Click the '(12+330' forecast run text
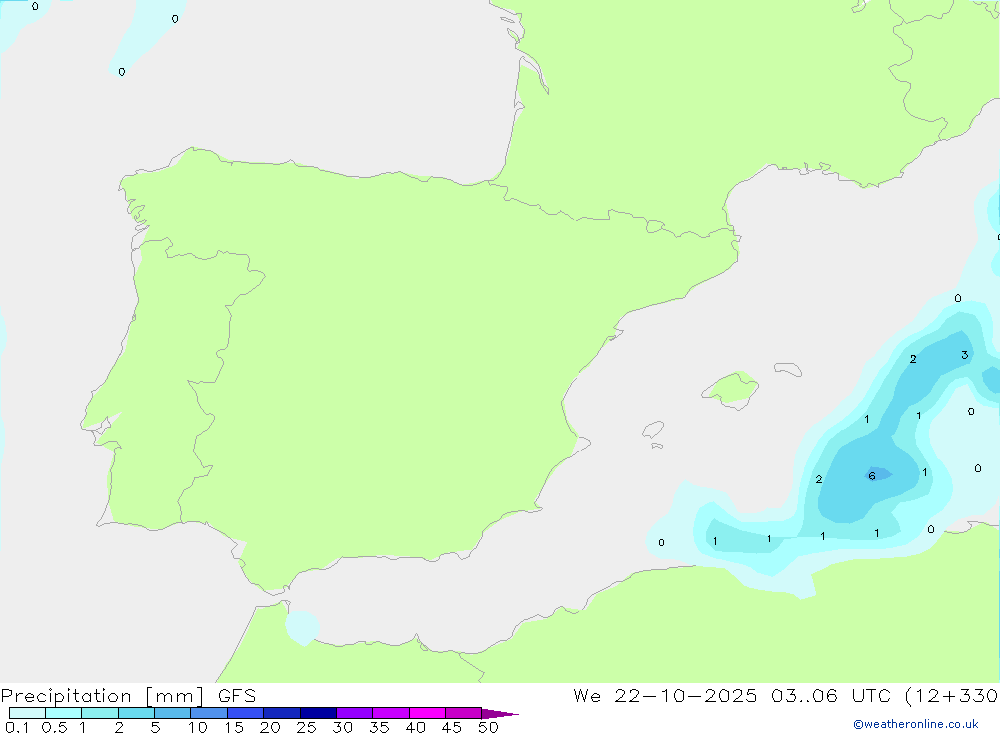The width and height of the screenshot is (1000, 733). [952, 696]
